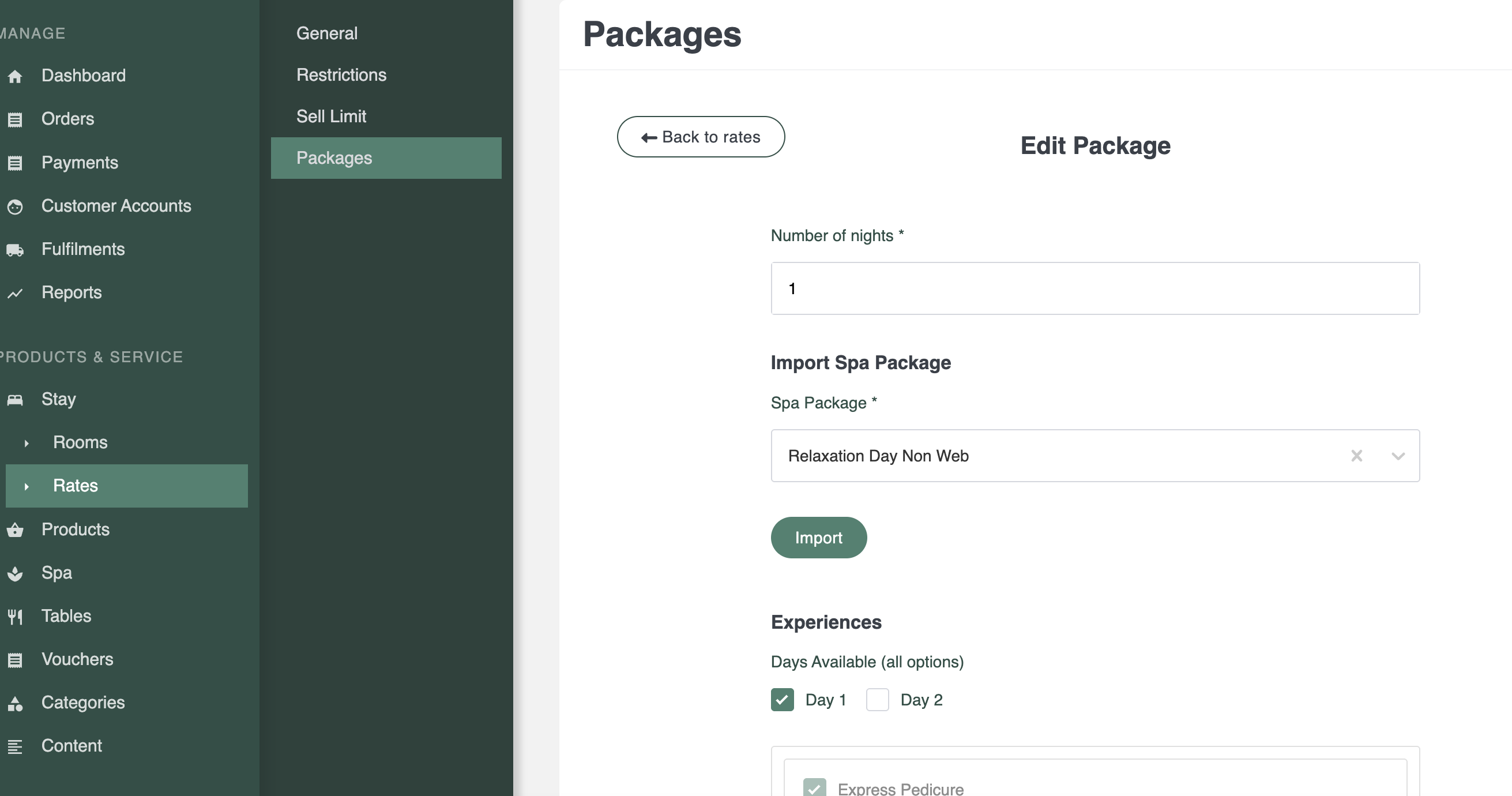The image size is (1512, 796).
Task: Click the Spa lotus icon
Action: click(x=15, y=573)
